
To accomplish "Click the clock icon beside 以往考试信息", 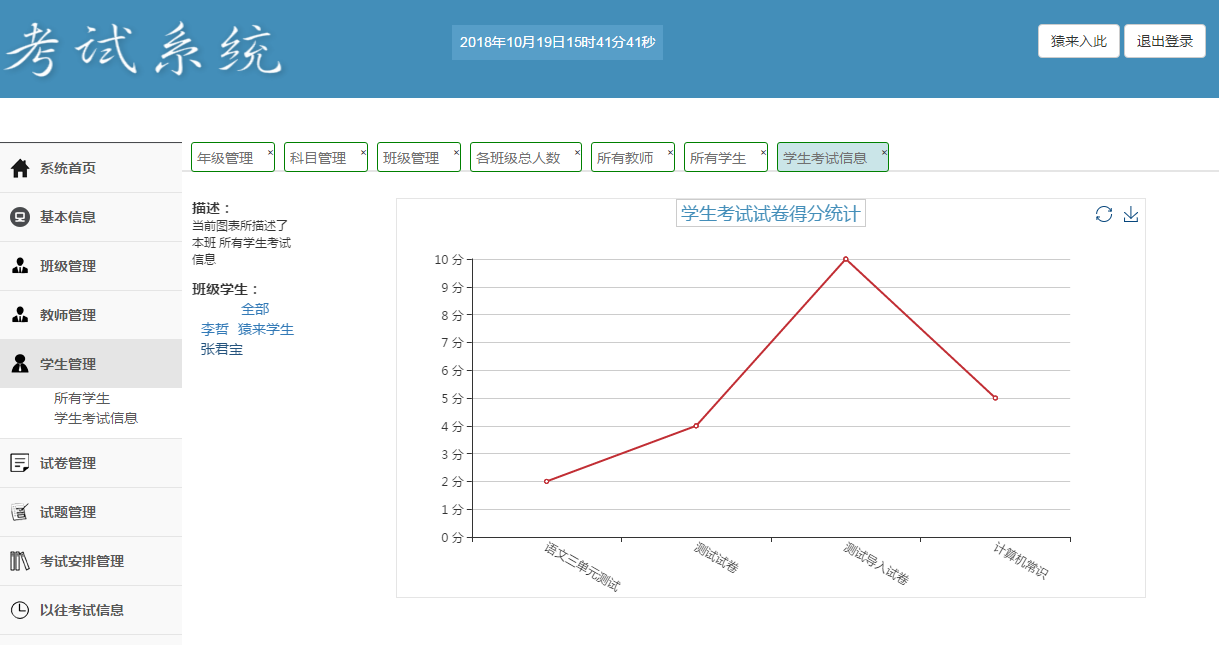I will tap(20, 610).
